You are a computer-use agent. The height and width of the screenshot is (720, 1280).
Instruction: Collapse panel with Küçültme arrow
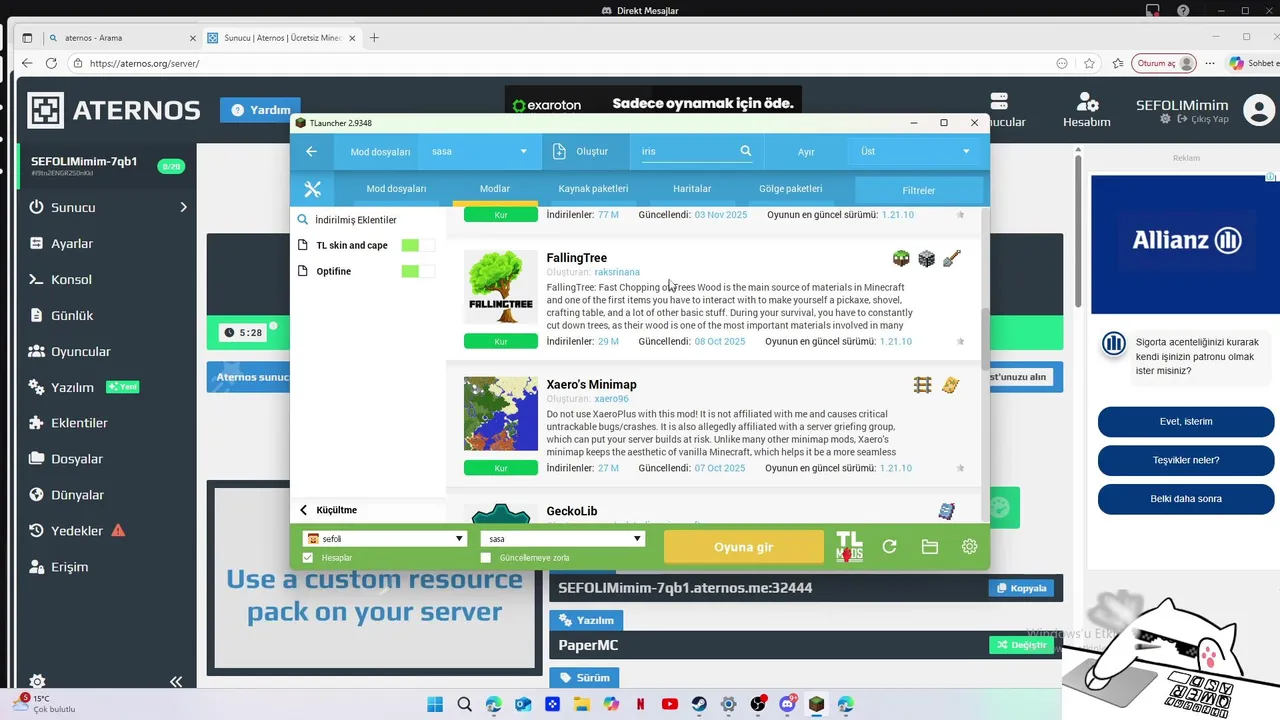[x=304, y=510]
